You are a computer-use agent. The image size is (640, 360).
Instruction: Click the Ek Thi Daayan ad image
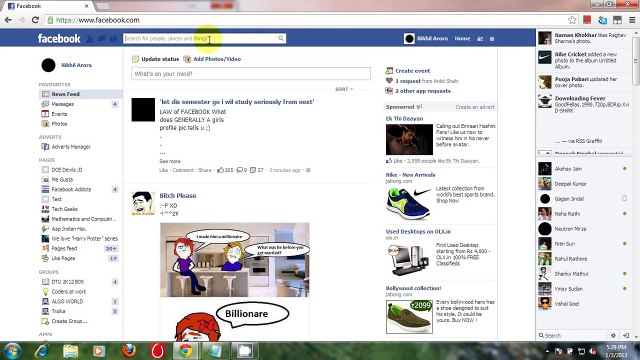point(409,140)
